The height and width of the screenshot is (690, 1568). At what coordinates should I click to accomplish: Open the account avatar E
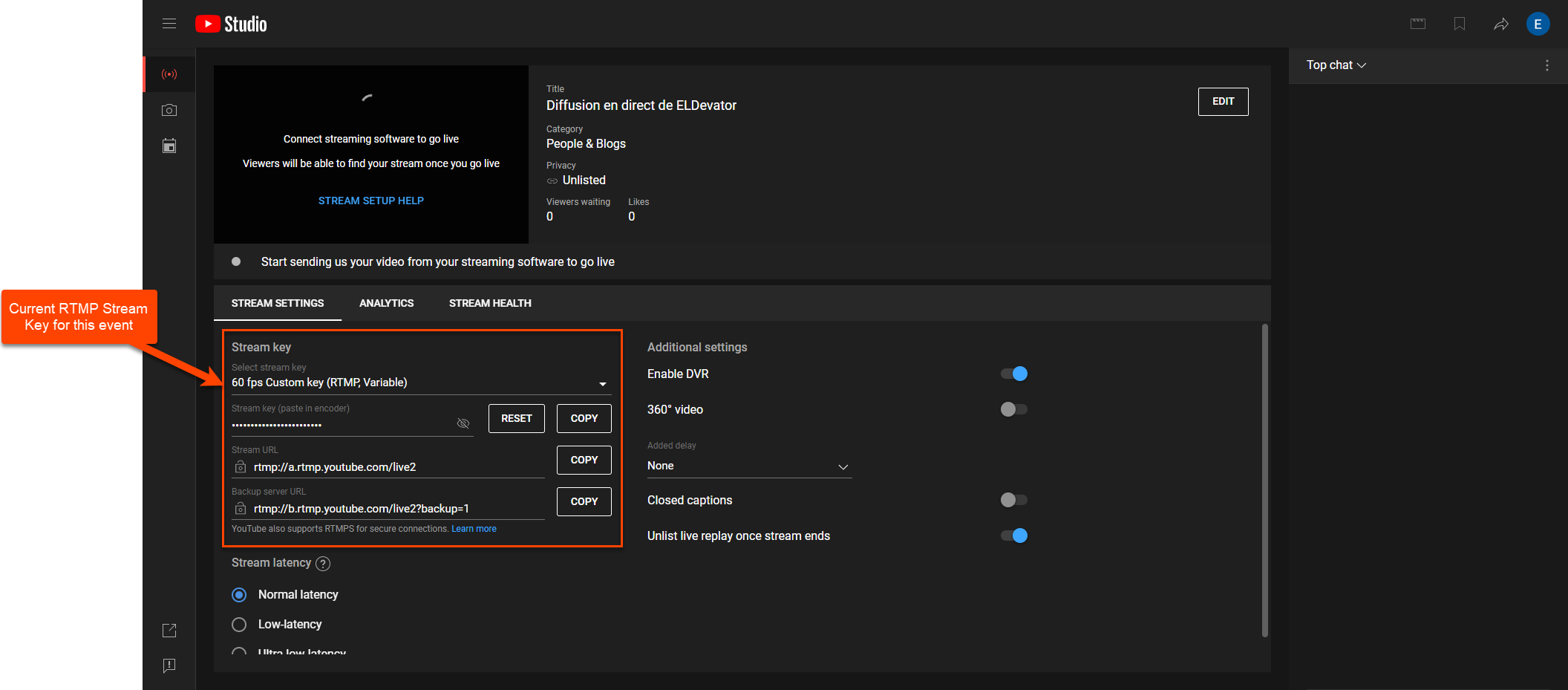pos(1538,24)
